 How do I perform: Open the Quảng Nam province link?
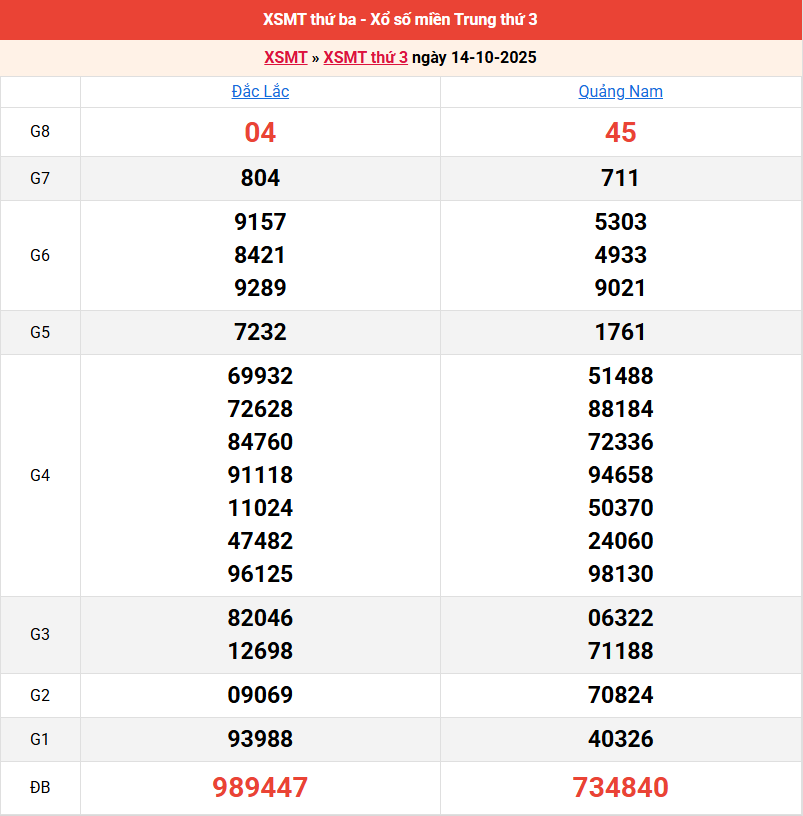620,91
